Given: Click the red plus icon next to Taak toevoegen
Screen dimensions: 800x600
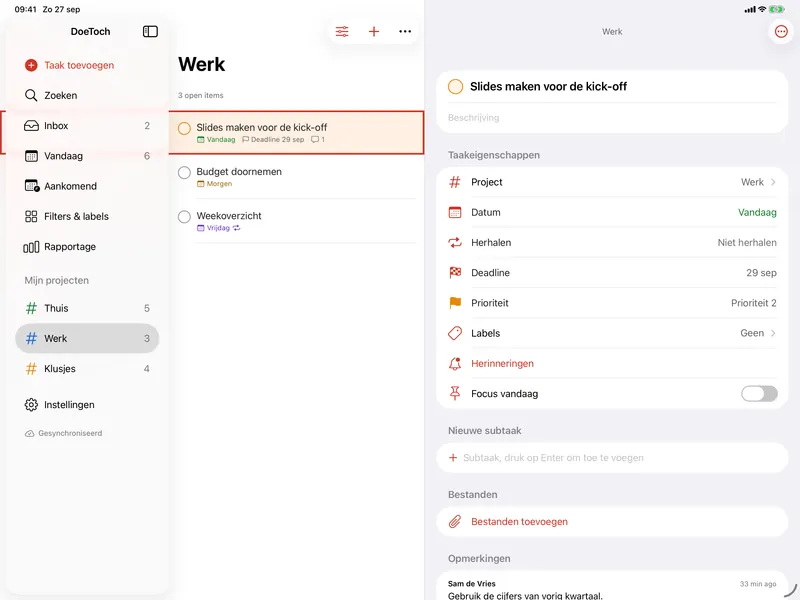Looking at the screenshot, I should [x=31, y=65].
